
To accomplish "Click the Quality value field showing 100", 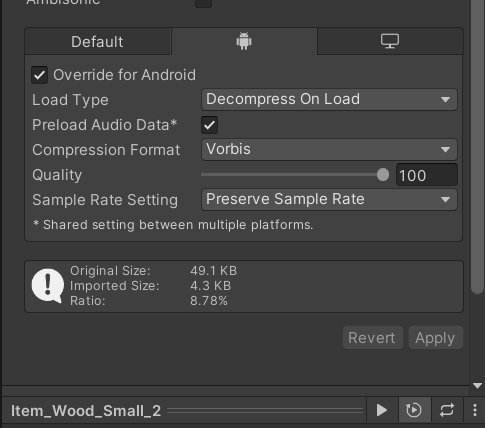I will (x=427, y=175).
